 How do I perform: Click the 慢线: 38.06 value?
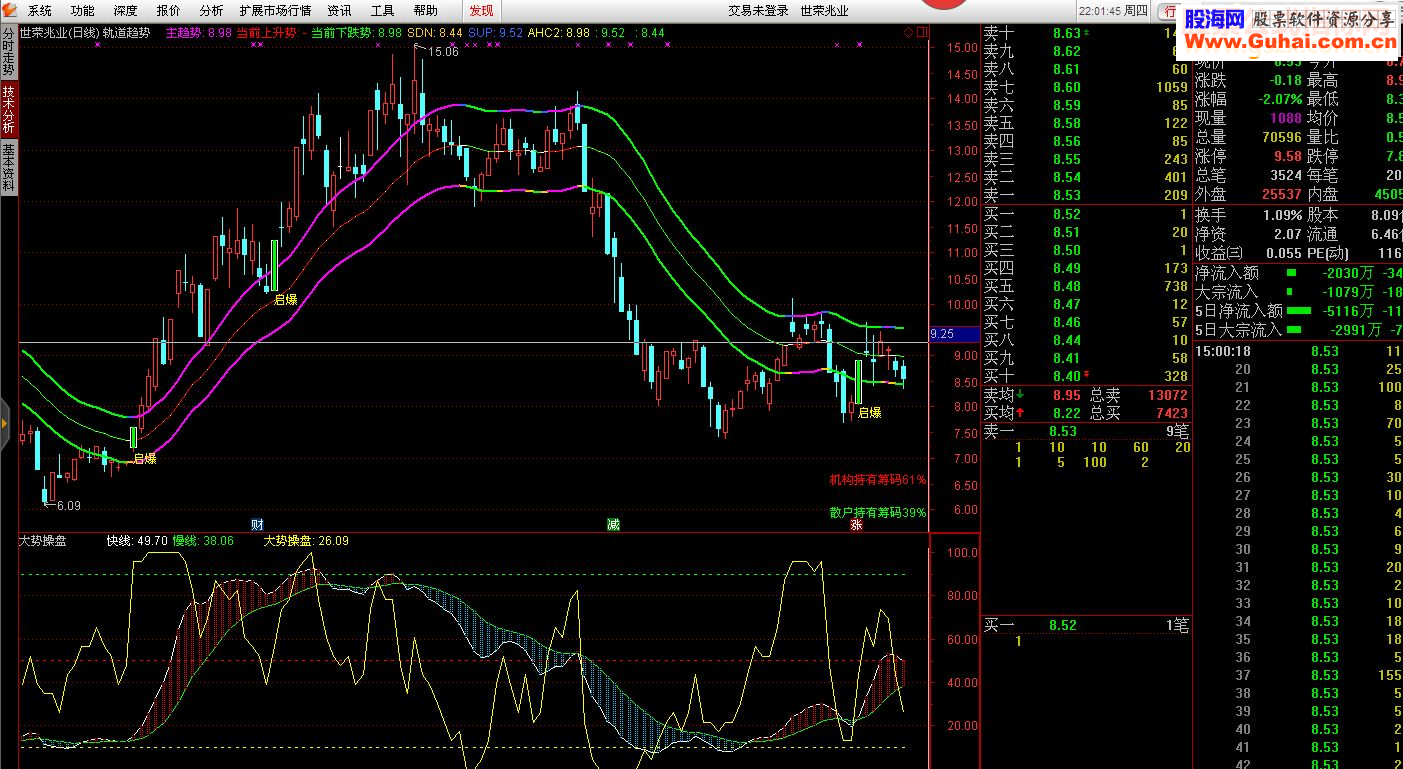coord(203,540)
